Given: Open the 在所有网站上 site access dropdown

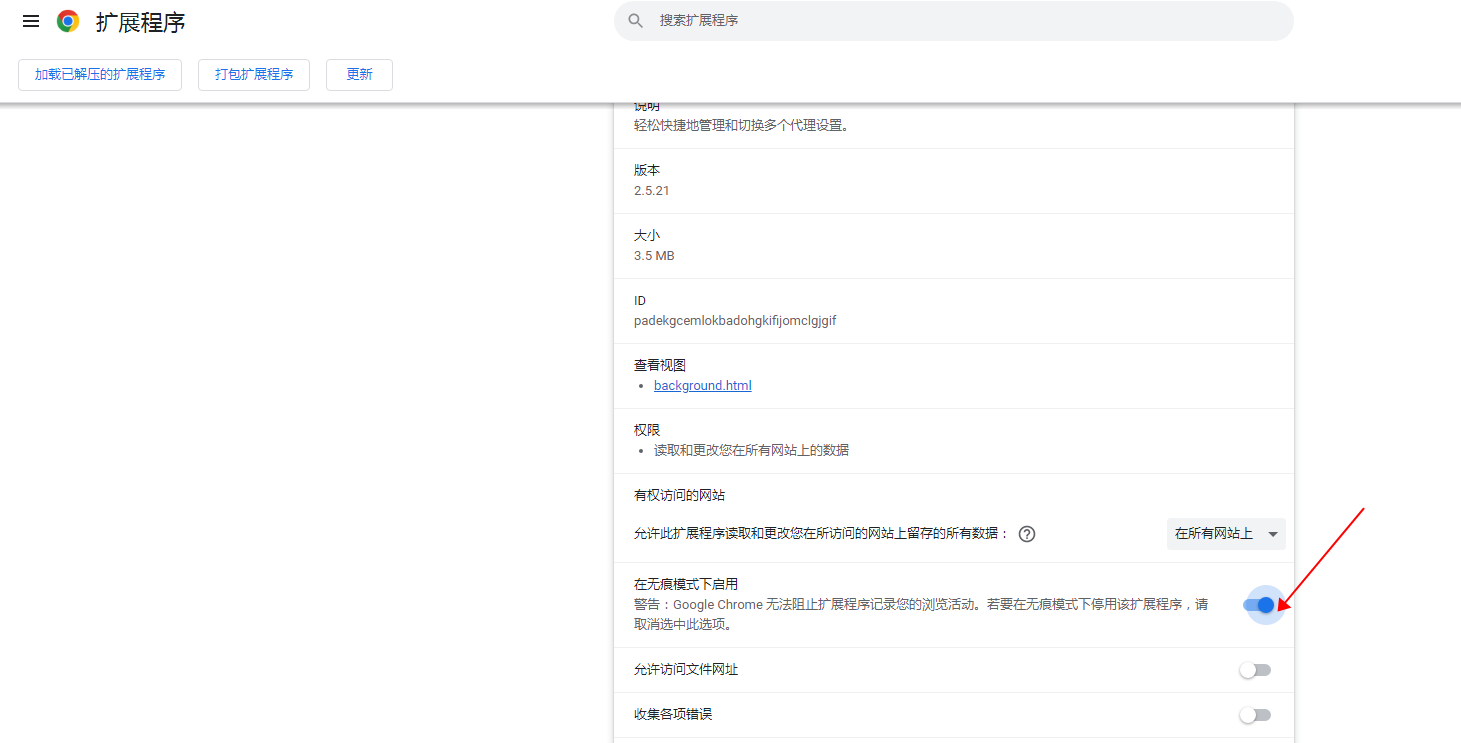Looking at the screenshot, I should click(x=1226, y=534).
